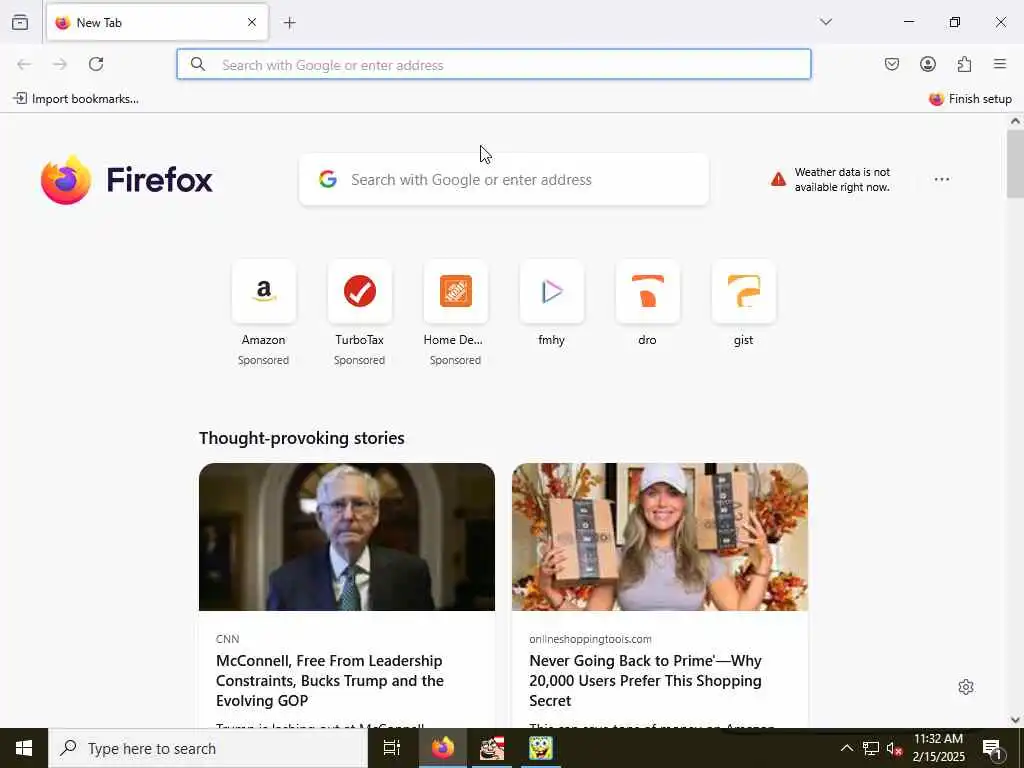Image resolution: width=1024 pixels, height=768 pixels.
Task: Open the Windows Start menu
Action: (24, 748)
